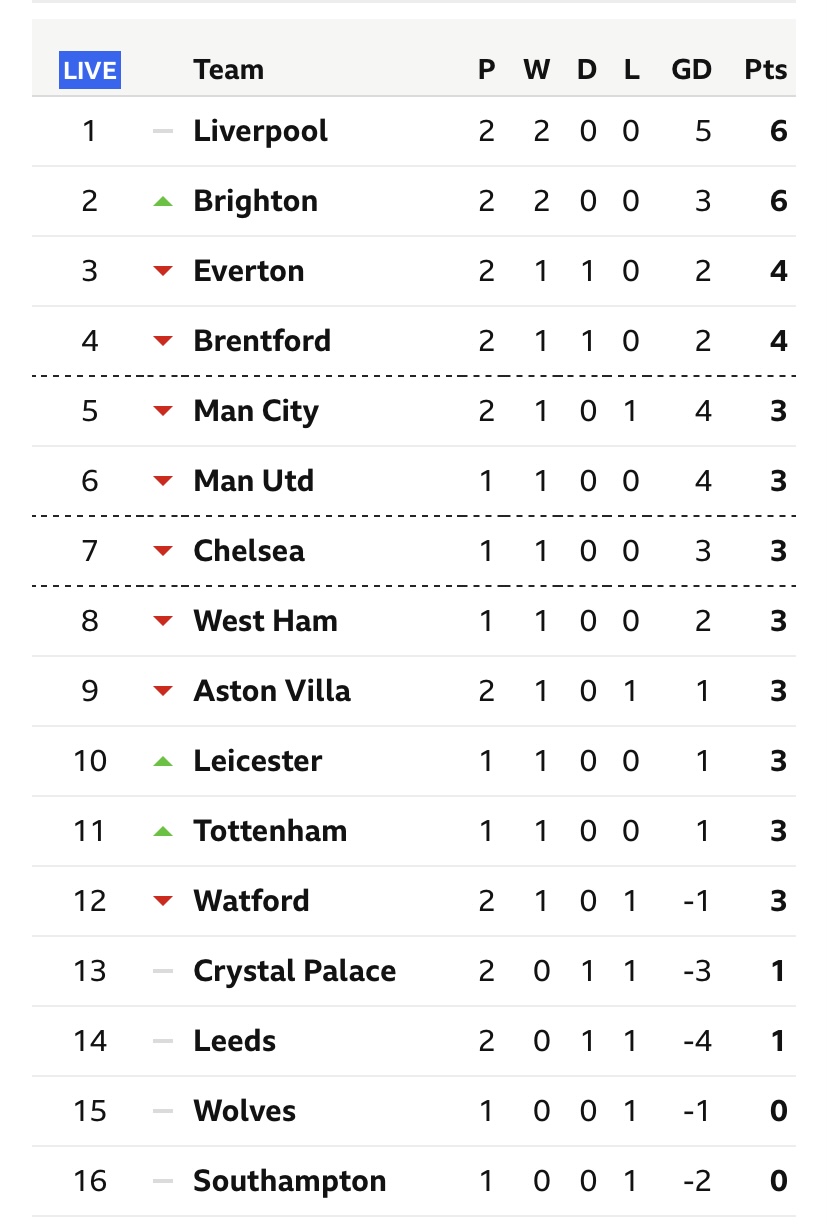The height and width of the screenshot is (1225, 827).
Task: Select the West Ham team name
Action: pos(266,621)
